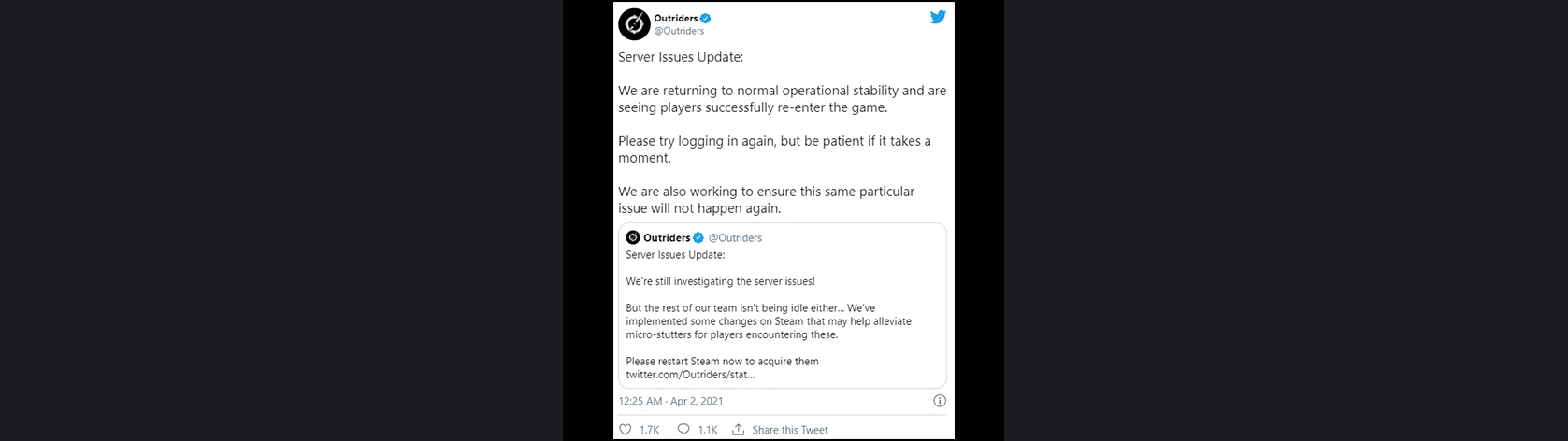The image size is (1568, 441).
Task: Click the verified badge beside Outriders name
Action: tap(706, 18)
